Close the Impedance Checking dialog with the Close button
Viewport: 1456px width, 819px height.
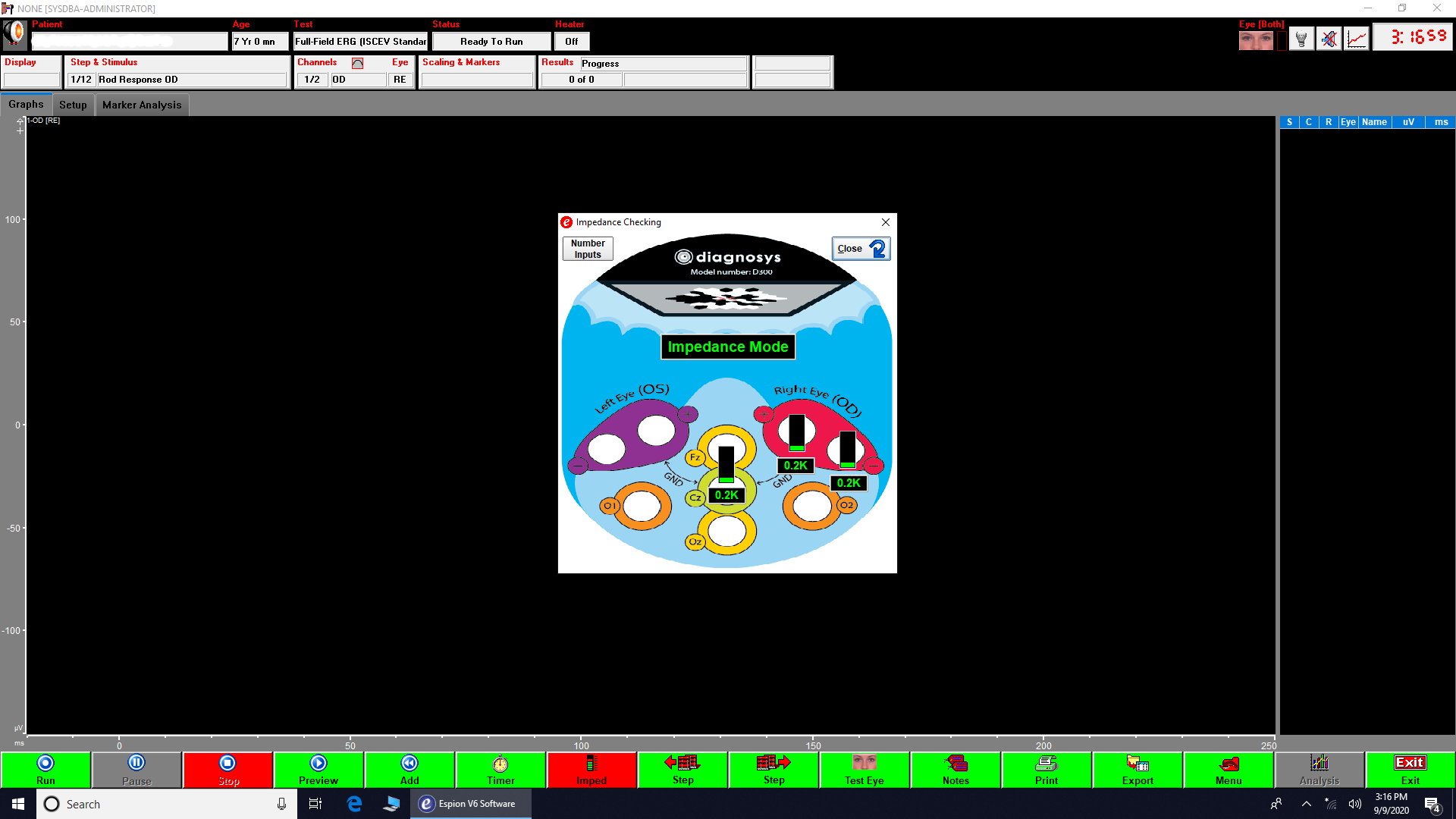(x=861, y=249)
